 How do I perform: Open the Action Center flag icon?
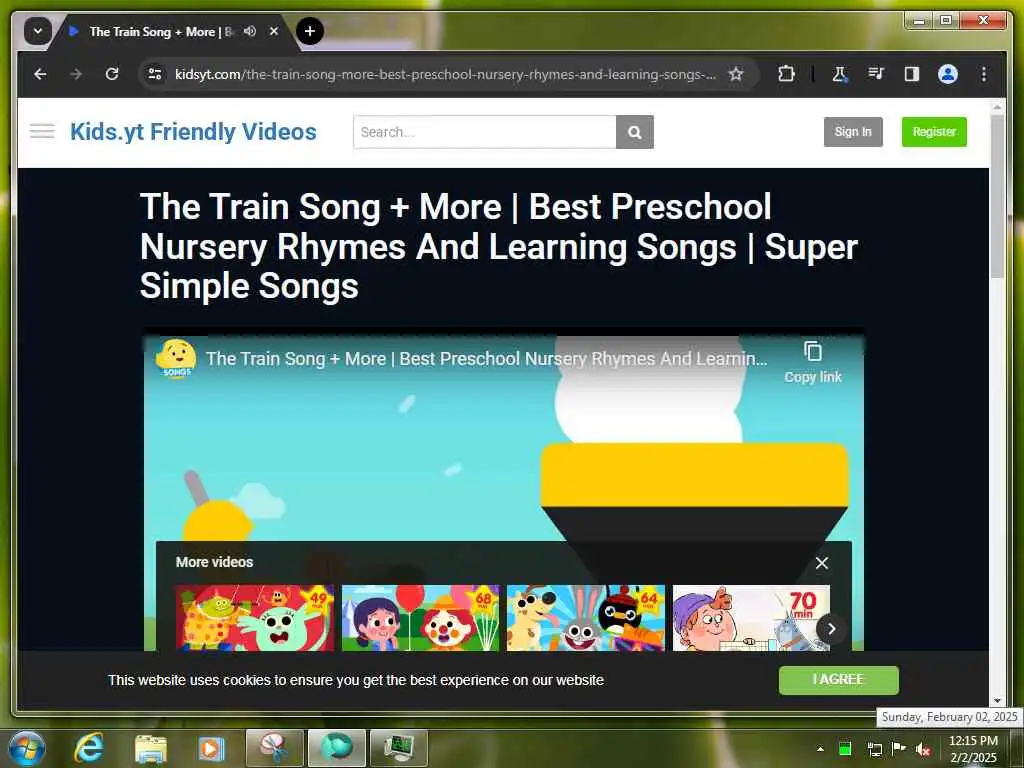pos(898,749)
